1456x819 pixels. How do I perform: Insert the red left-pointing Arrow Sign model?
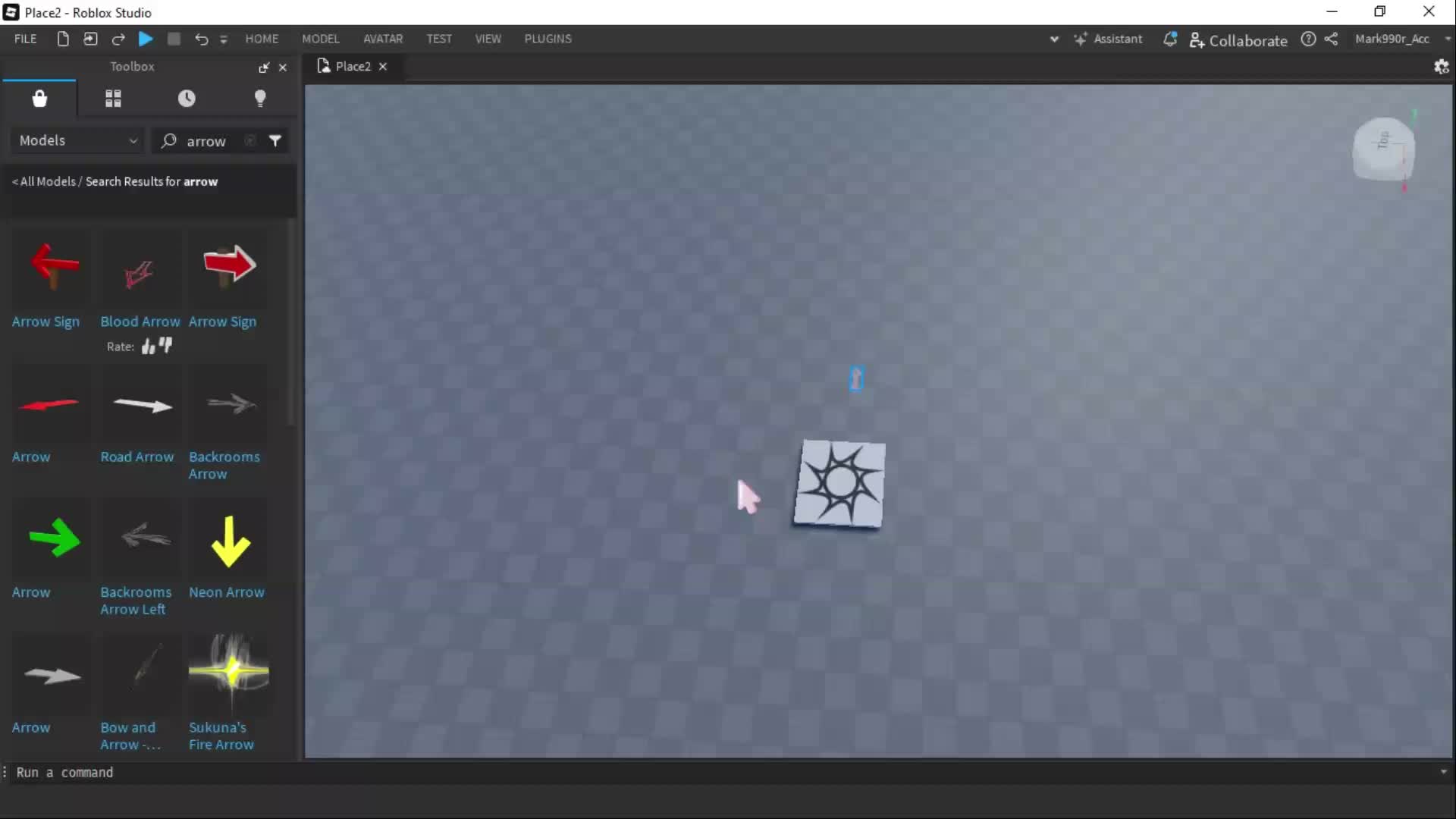(53, 267)
